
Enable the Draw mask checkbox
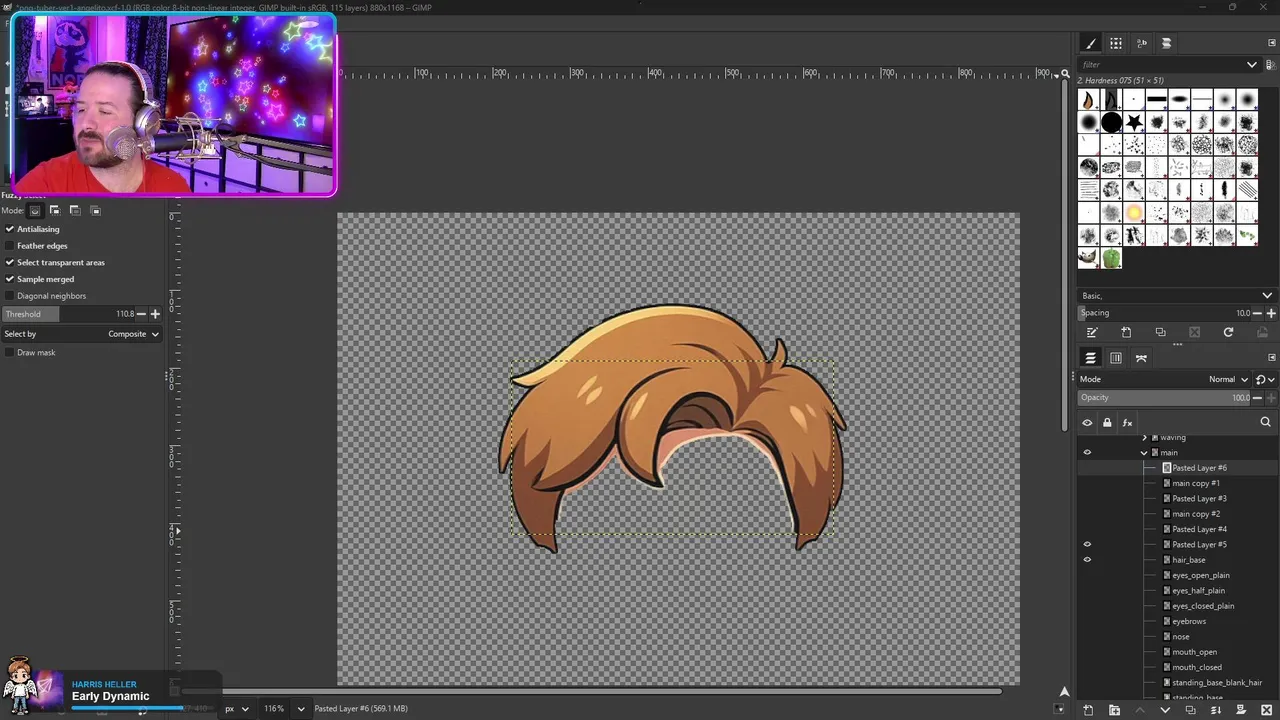coord(10,353)
